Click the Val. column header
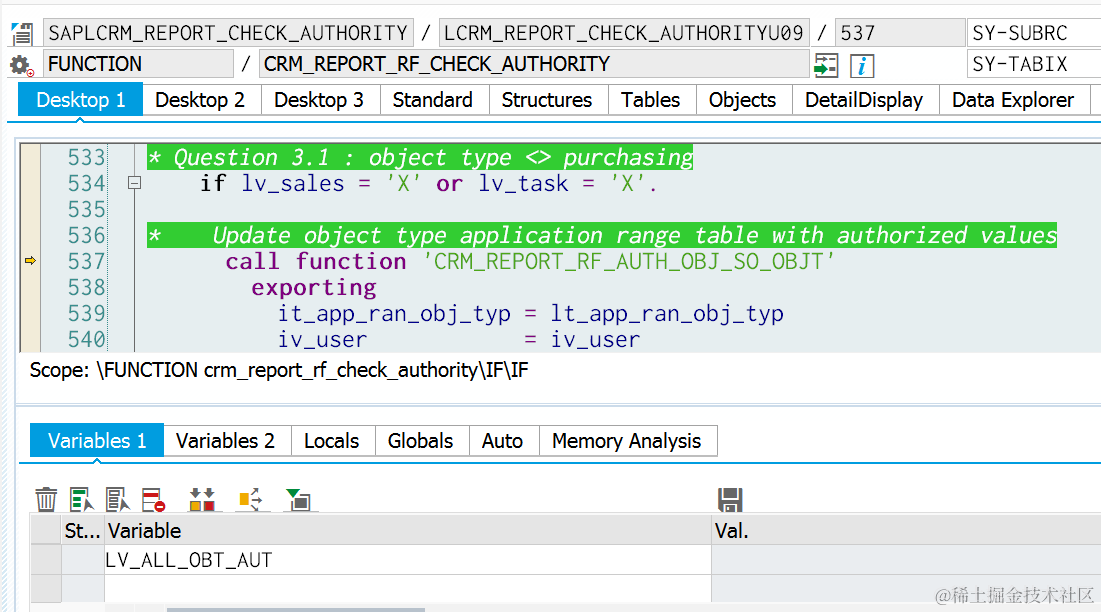This screenshot has width=1101, height=612. pos(906,531)
